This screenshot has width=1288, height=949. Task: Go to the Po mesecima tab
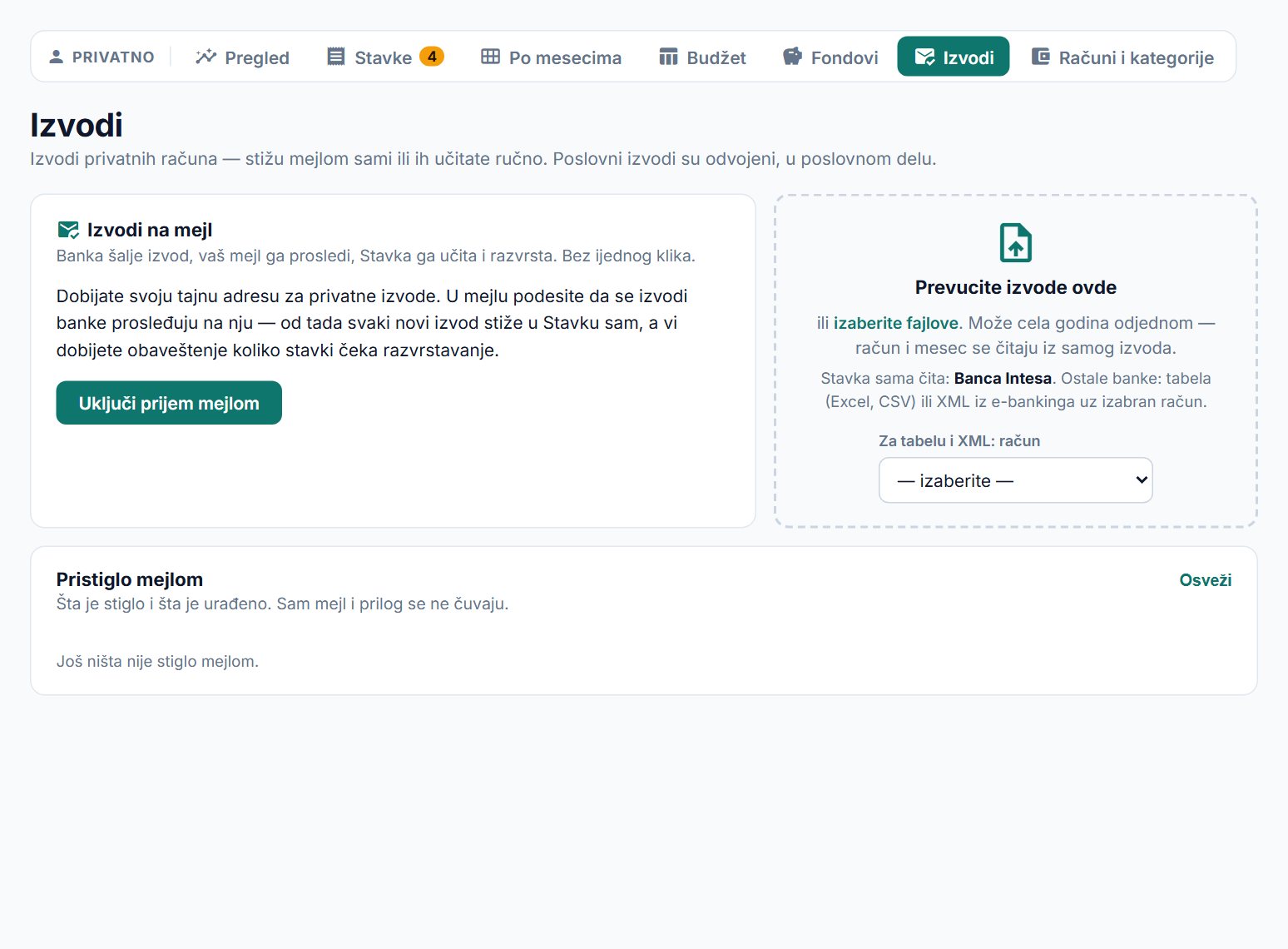(x=551, y=57)
